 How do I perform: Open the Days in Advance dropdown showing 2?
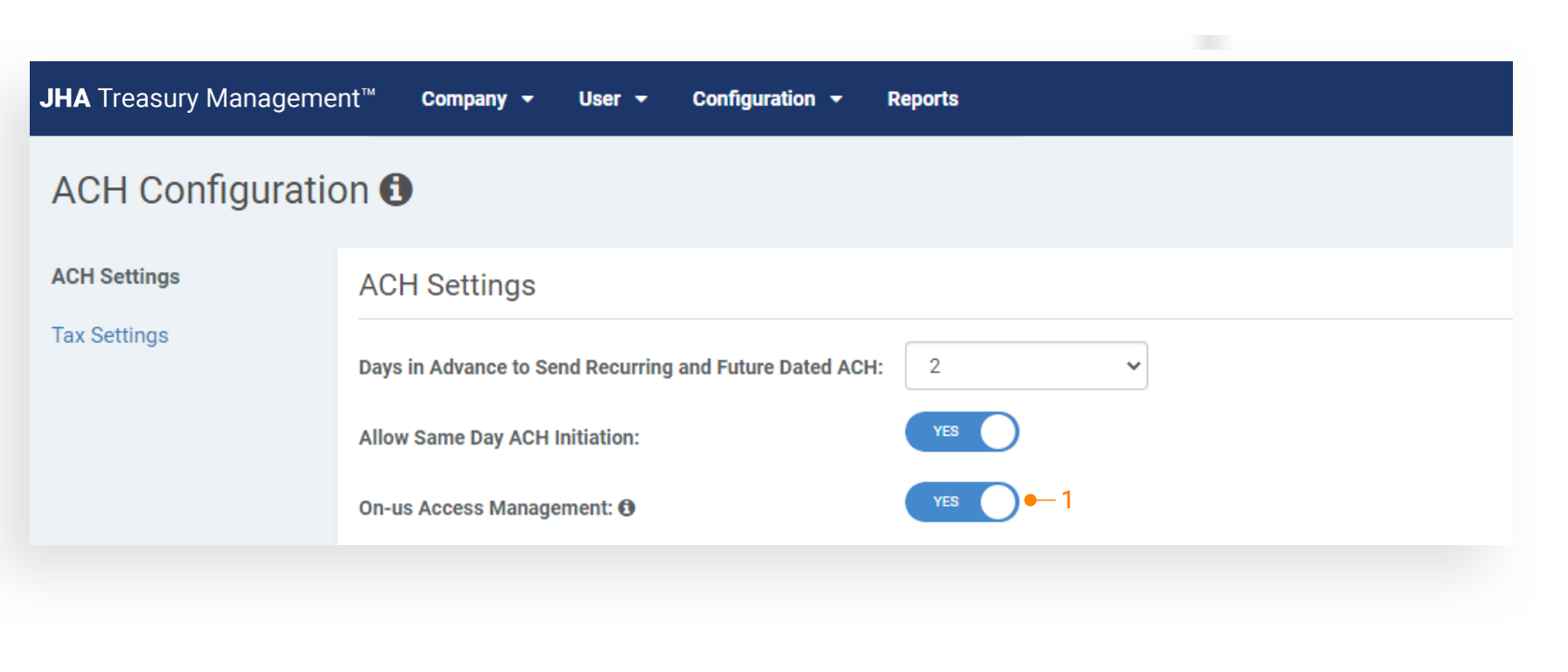coord(1025,366)
